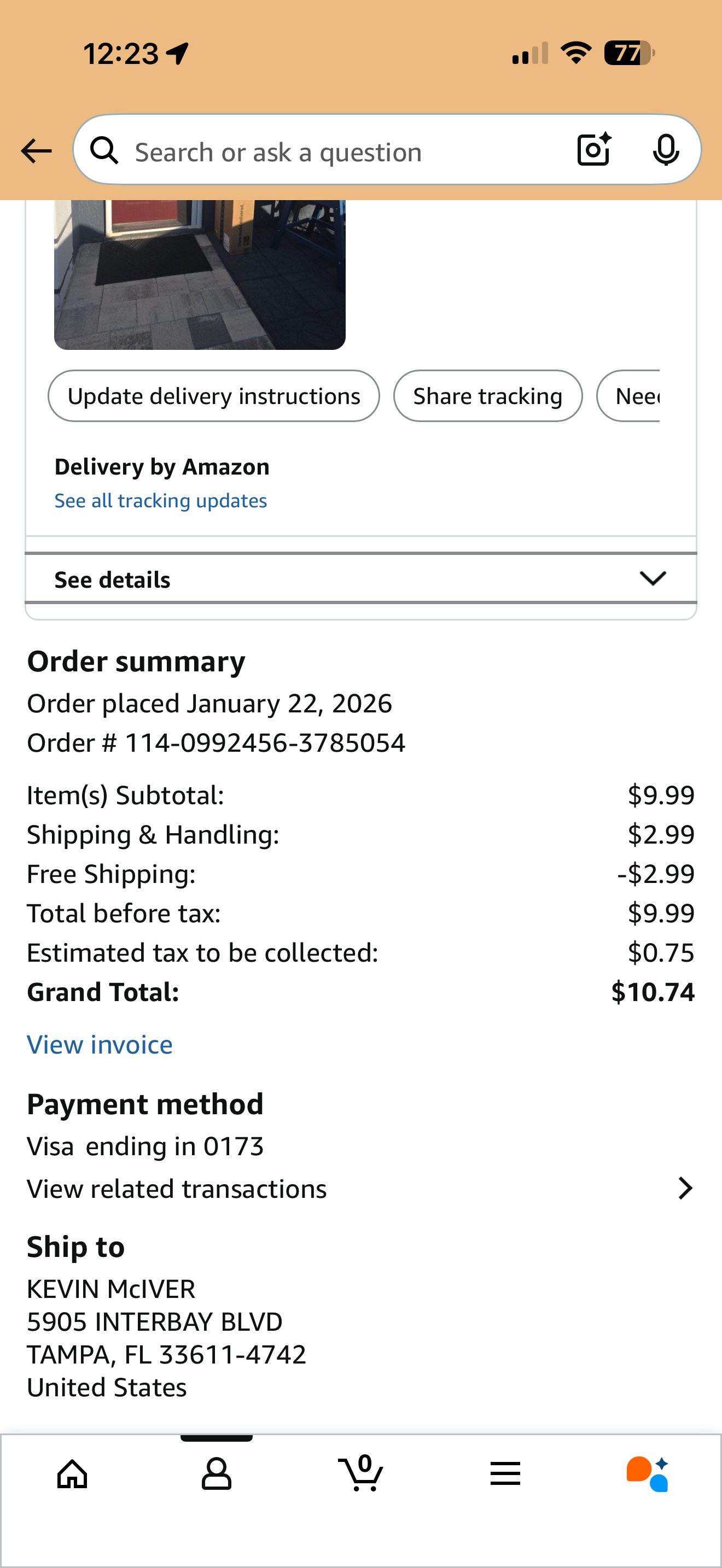
Task: Tap the See details chevron arrow
Action: point(653,578)
